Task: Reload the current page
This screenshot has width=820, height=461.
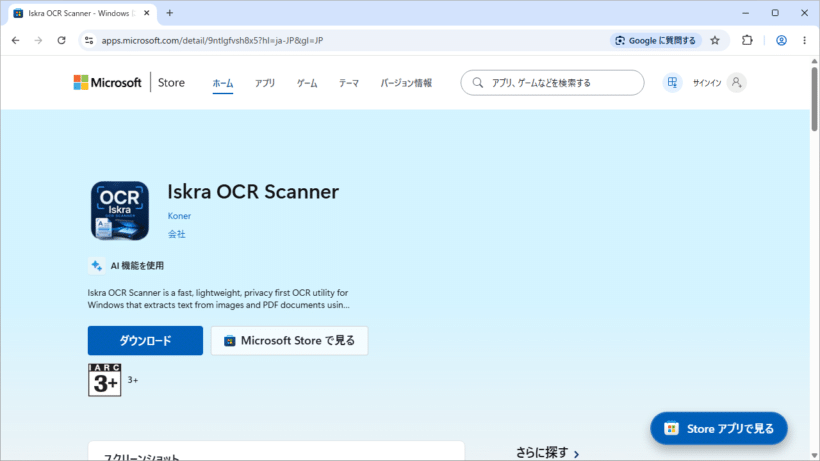Action: [61, 40]
